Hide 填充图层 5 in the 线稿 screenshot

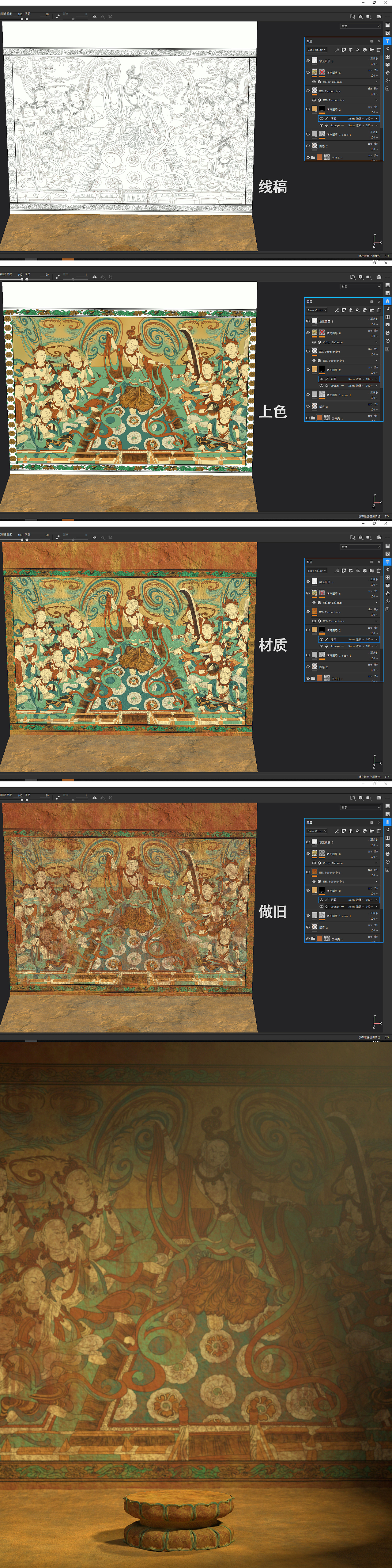click(x=307, y=61)
